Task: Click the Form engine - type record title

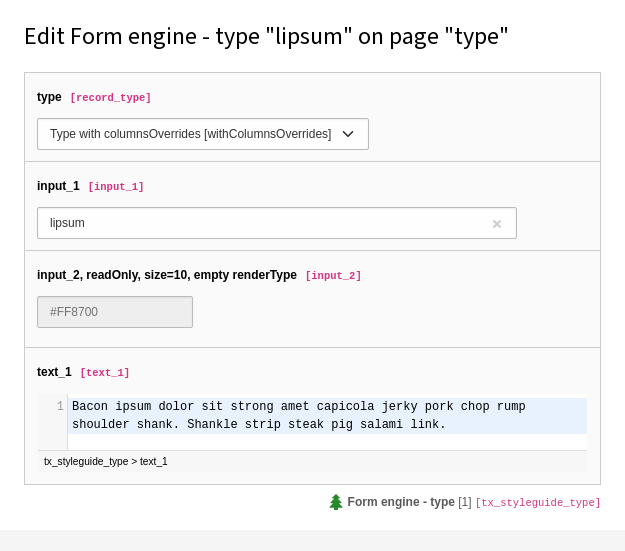Action: coord(401,502)
